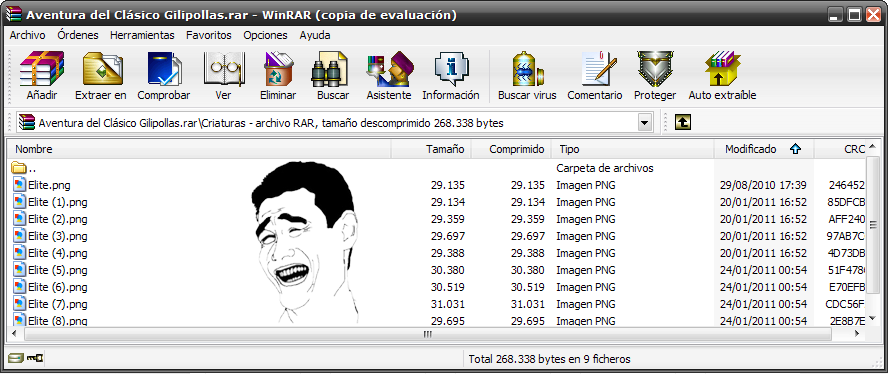
Task: Sort by the Modificado column header
Action: [763, 150]
